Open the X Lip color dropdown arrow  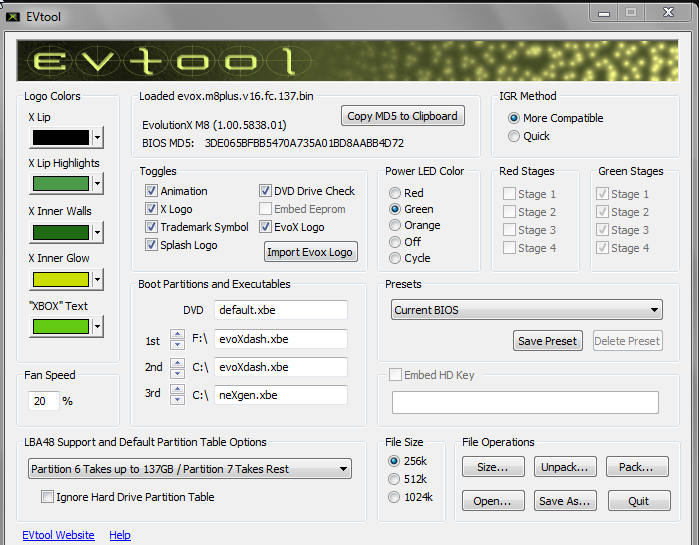[x=97, y=137]
